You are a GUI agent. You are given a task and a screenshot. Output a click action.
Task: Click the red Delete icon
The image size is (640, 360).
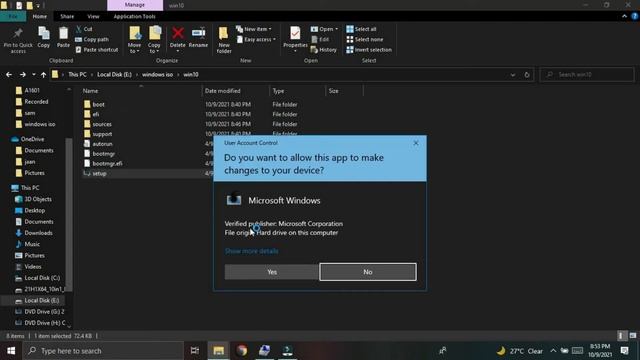click(x=178, y=33)
